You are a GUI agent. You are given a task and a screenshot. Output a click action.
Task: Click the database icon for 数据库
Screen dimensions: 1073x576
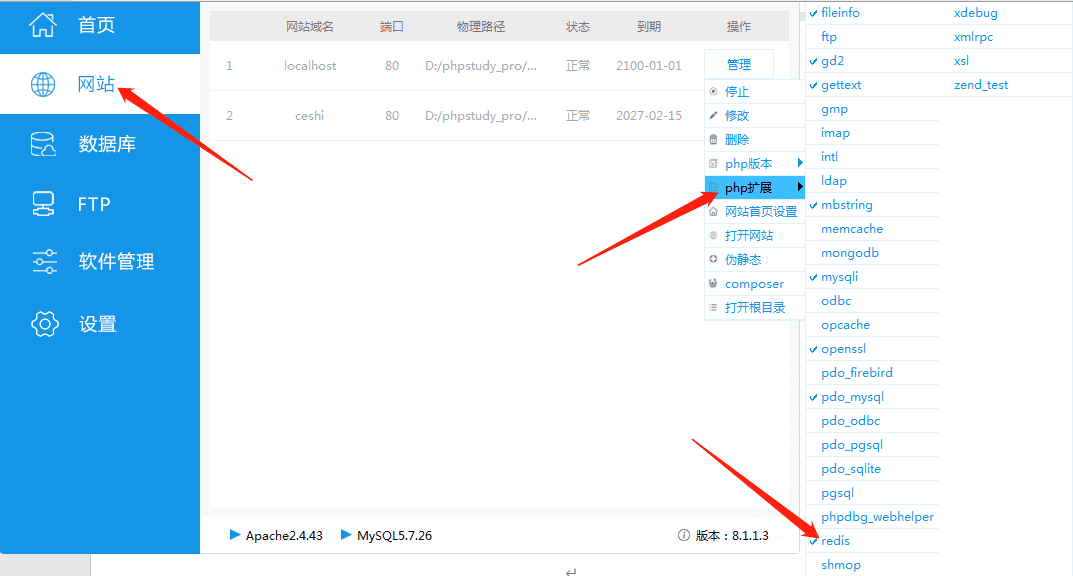43,144
